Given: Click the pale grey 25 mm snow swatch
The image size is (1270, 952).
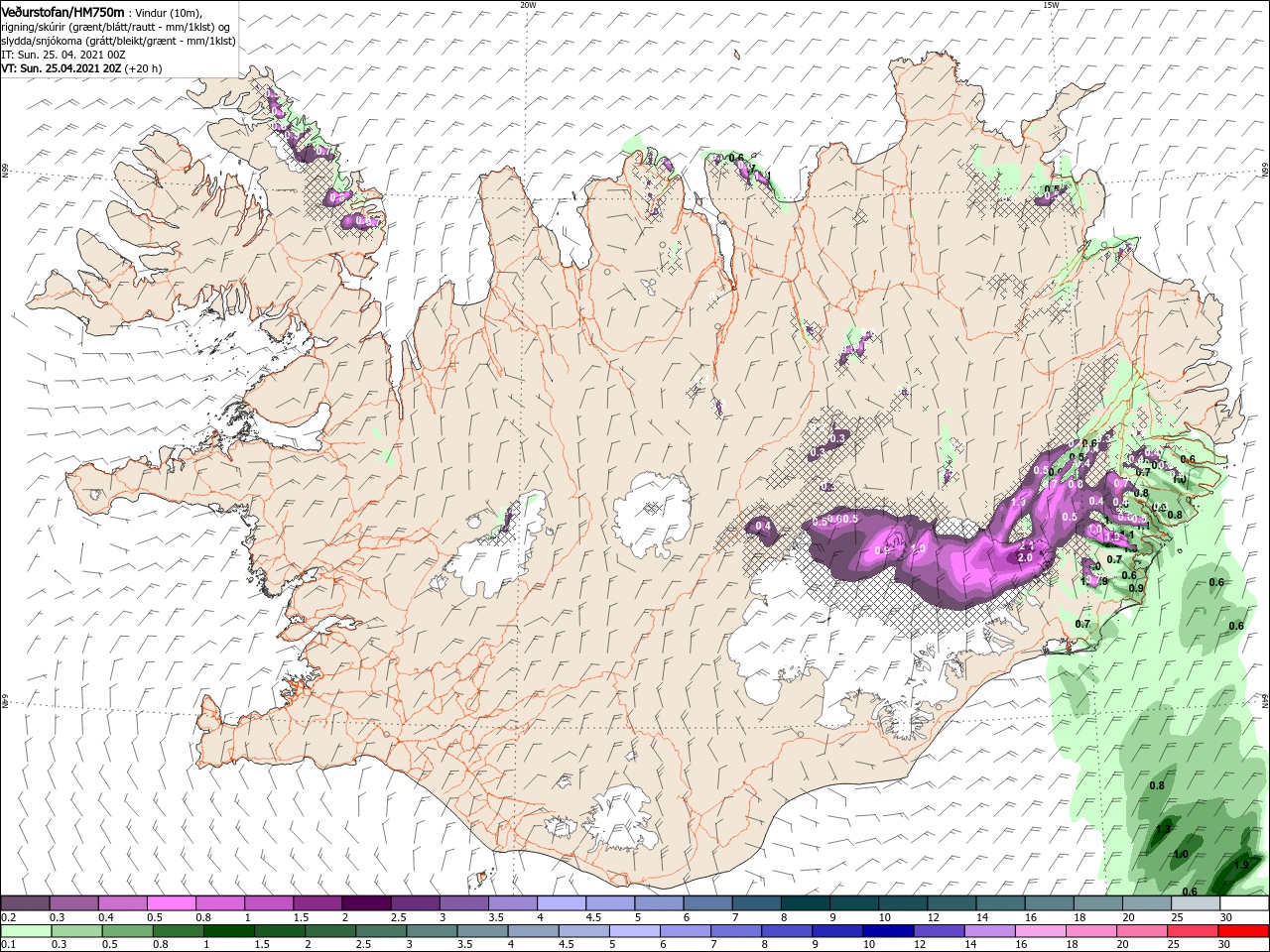Looking at the screenshot, I should [1194, 903].
